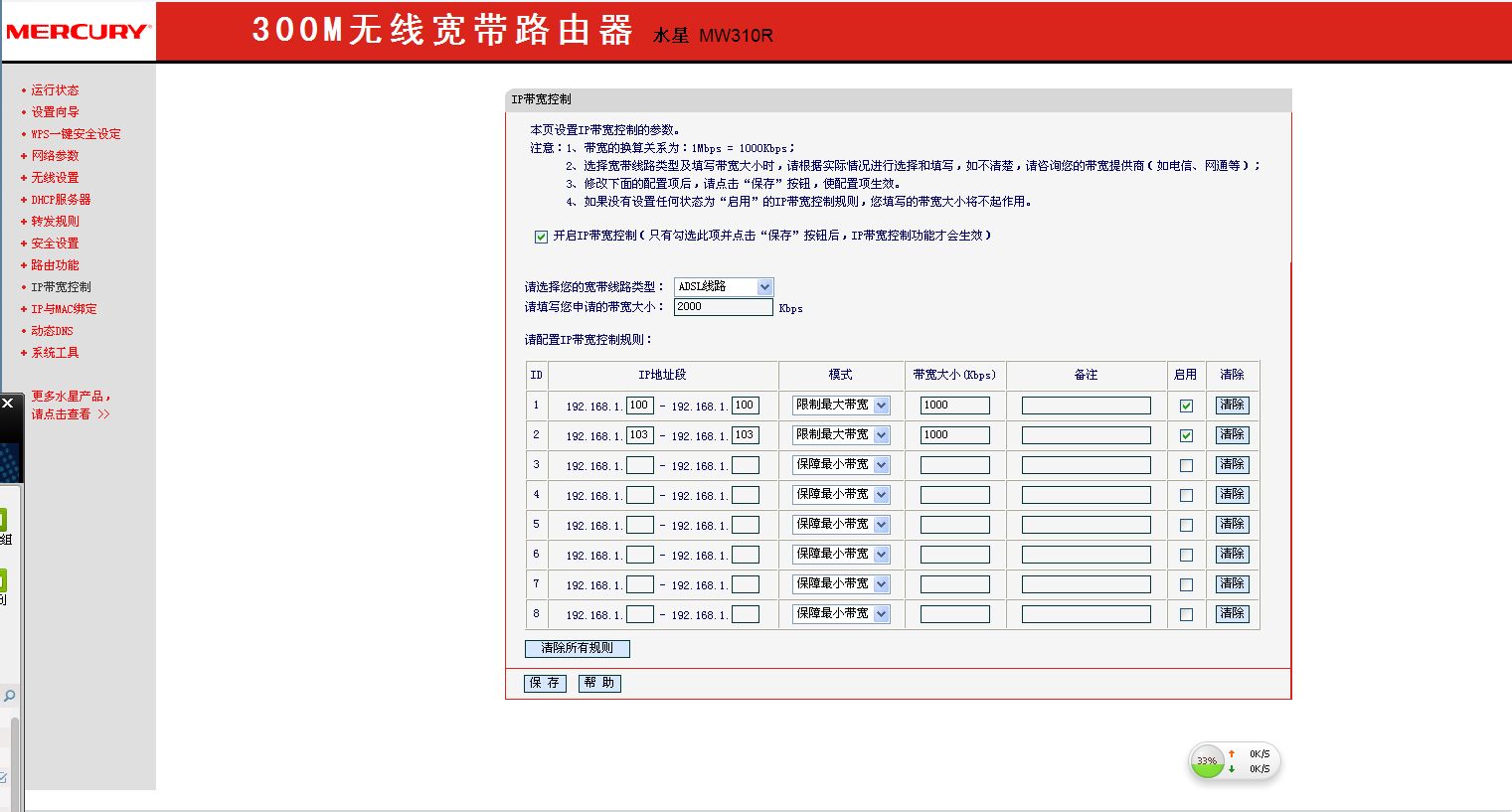1512x812 pixels.
Task: Open the 运行状态 menu item
Action: (x=55, y=90)
